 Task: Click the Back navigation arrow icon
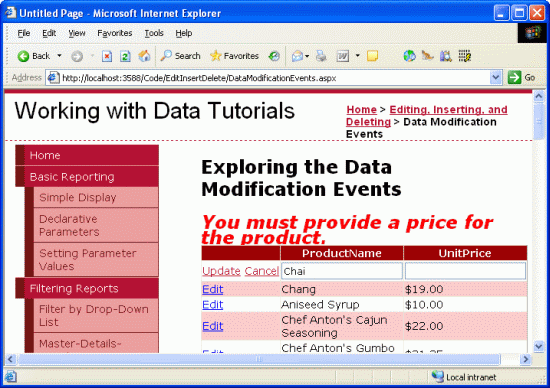[x=23, y=56]
